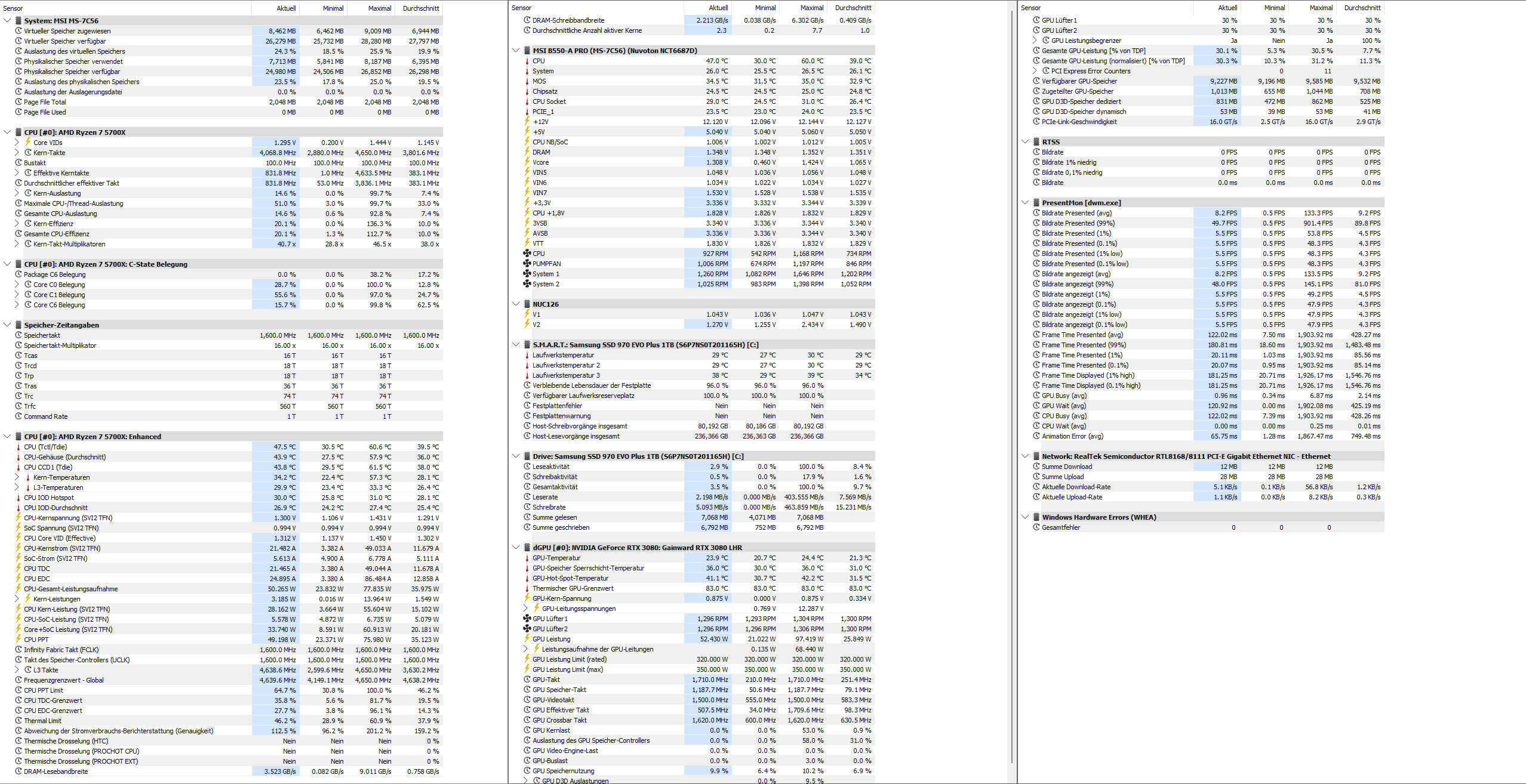Viewport: 1526px width, 784px height.
Task: Collapse the MSI B550-A PRO Nuvoton group
Action: [x=516, y=51]
